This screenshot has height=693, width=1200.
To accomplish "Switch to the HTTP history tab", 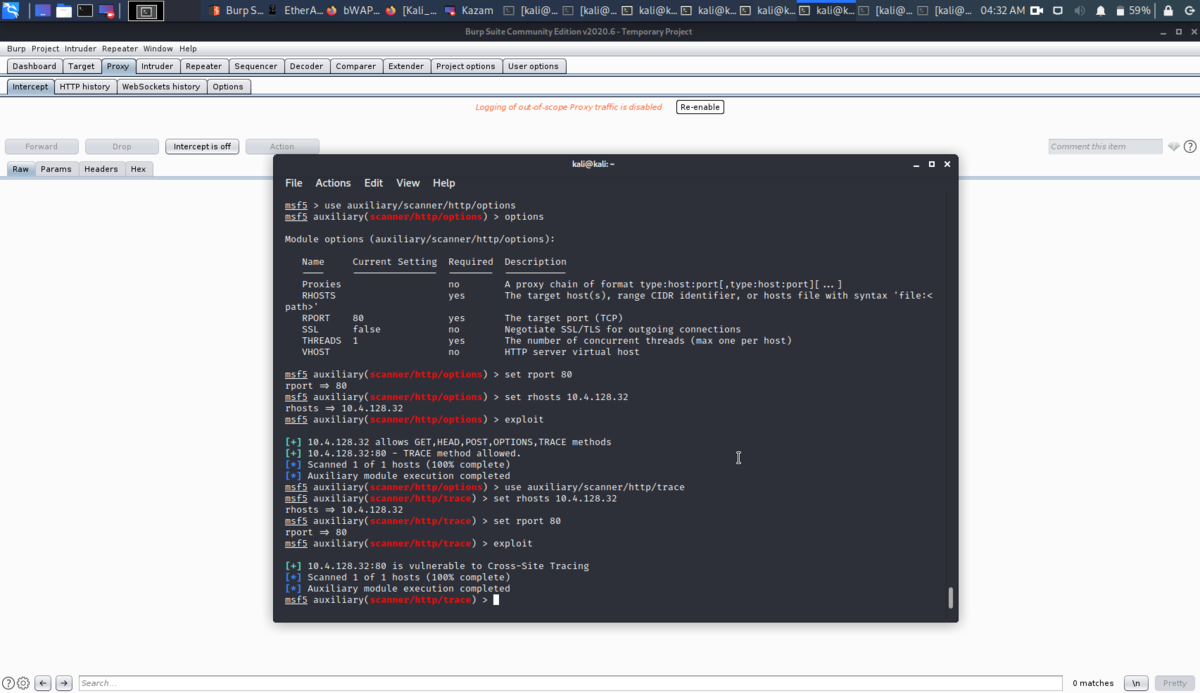I will [x=85, y=87].
